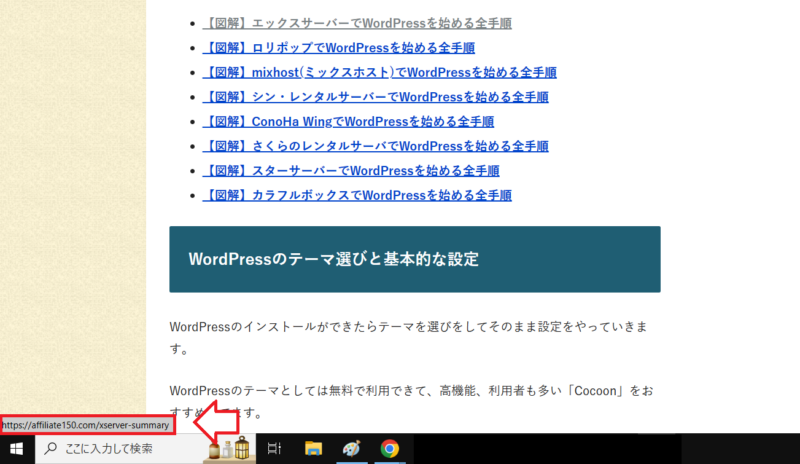Open the Windows Start menu

pyautogui.click(x=16, y=449)
